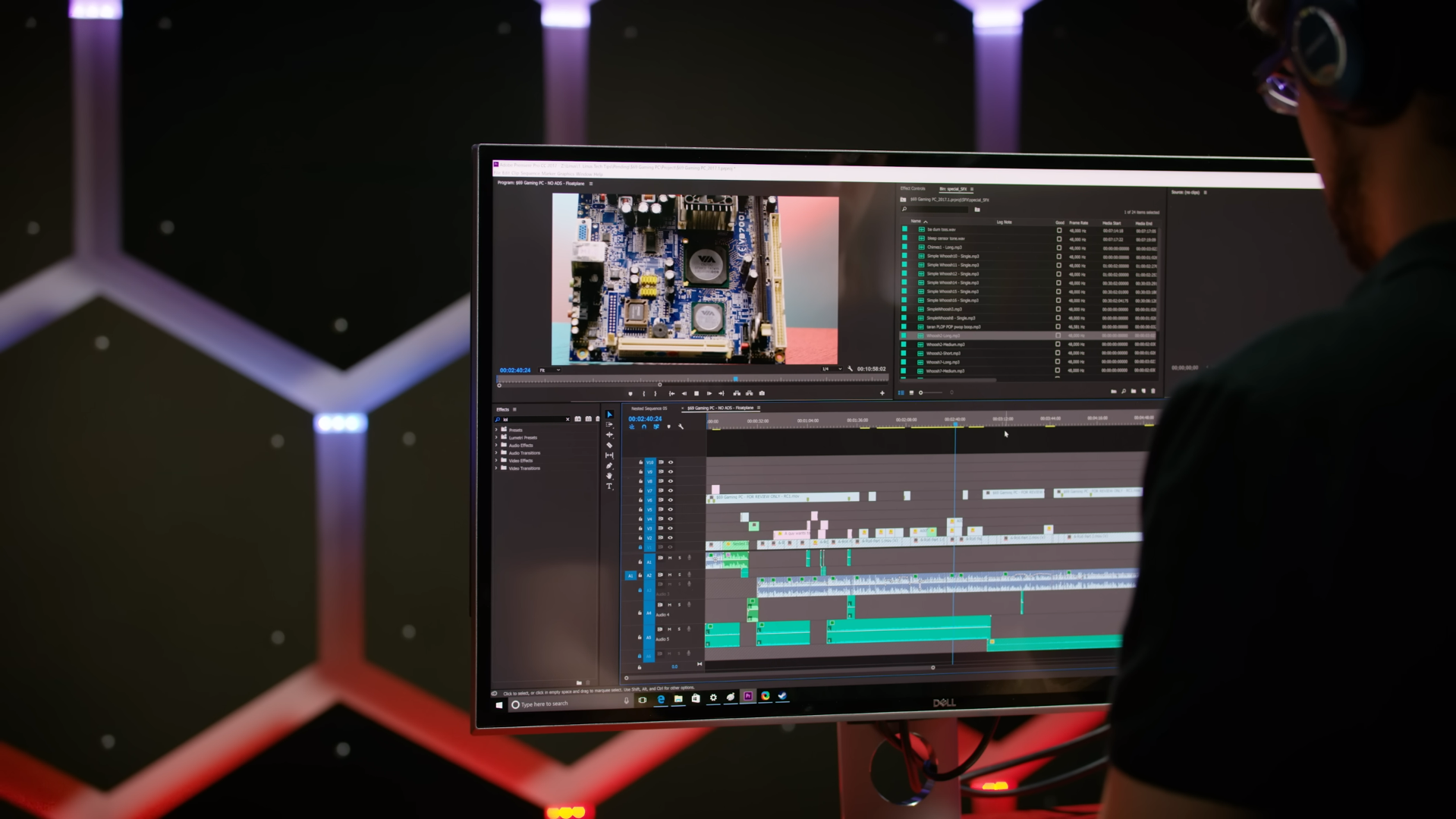Viewport: 1456px width, 819px height.
Task: Clear the Effects search field
Action: pyautogui.click(x=567, y=420)
